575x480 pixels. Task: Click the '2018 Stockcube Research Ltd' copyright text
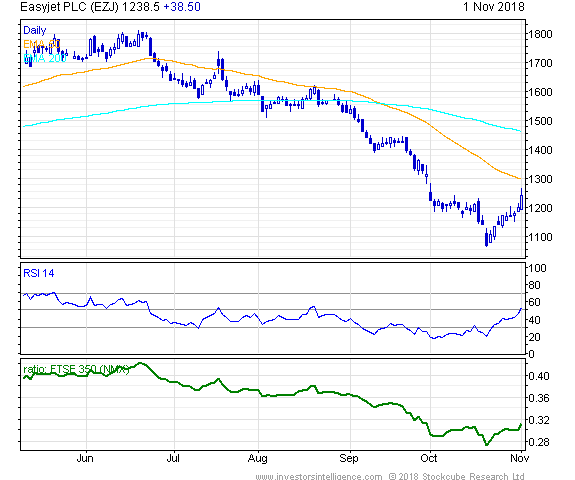click(x=461, y=476)
